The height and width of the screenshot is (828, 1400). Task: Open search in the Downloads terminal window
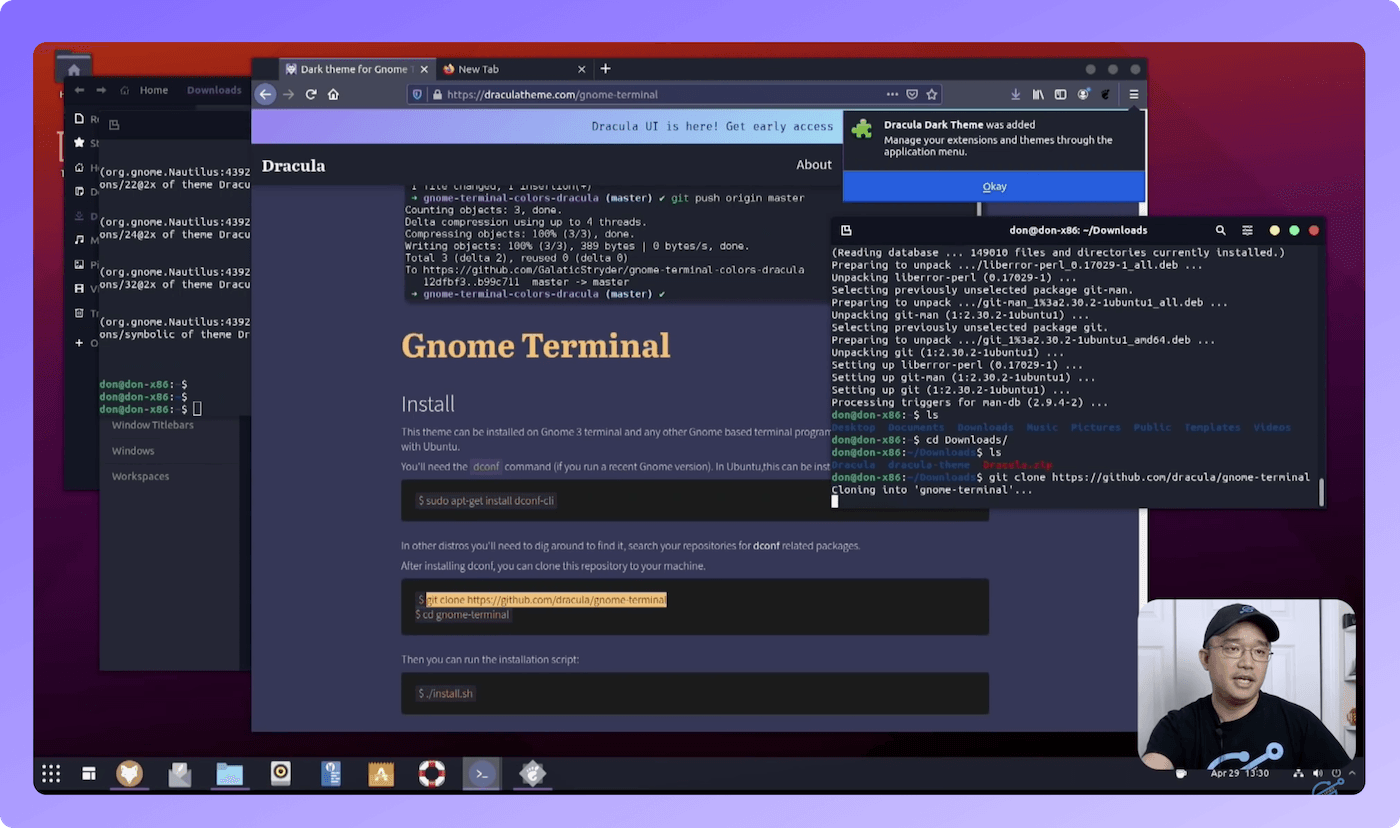point(1221,230)
